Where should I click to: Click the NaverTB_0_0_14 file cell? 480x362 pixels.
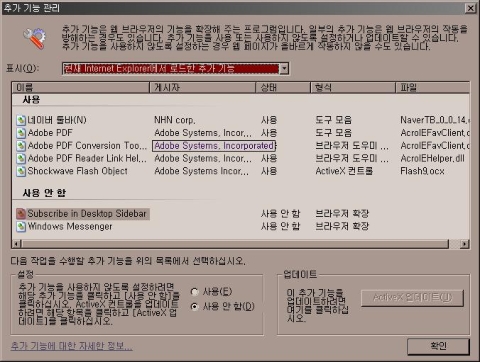tap(435, 120)
